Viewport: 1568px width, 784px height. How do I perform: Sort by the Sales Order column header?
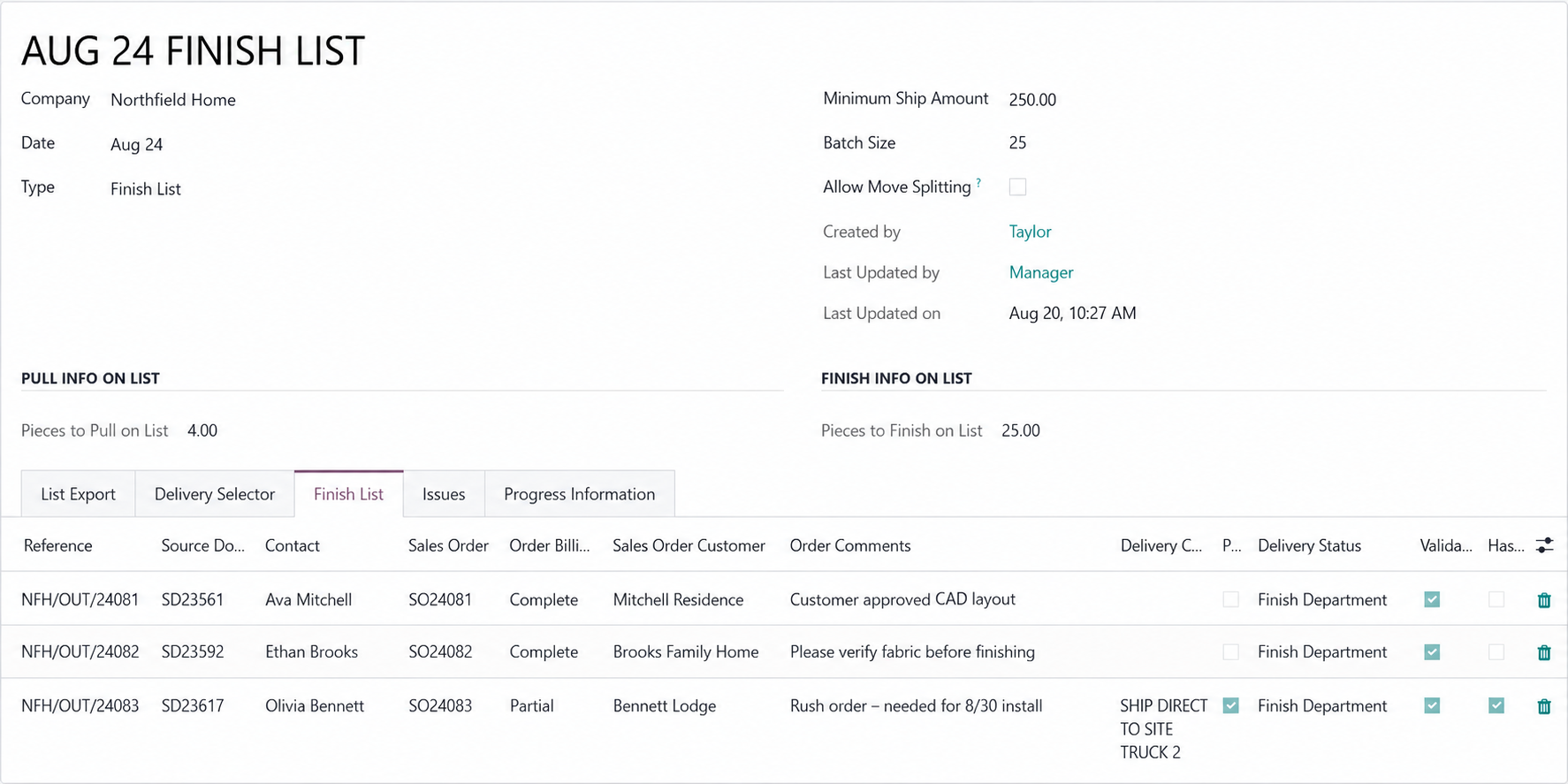pyautogui.click(x=448, y=545)
